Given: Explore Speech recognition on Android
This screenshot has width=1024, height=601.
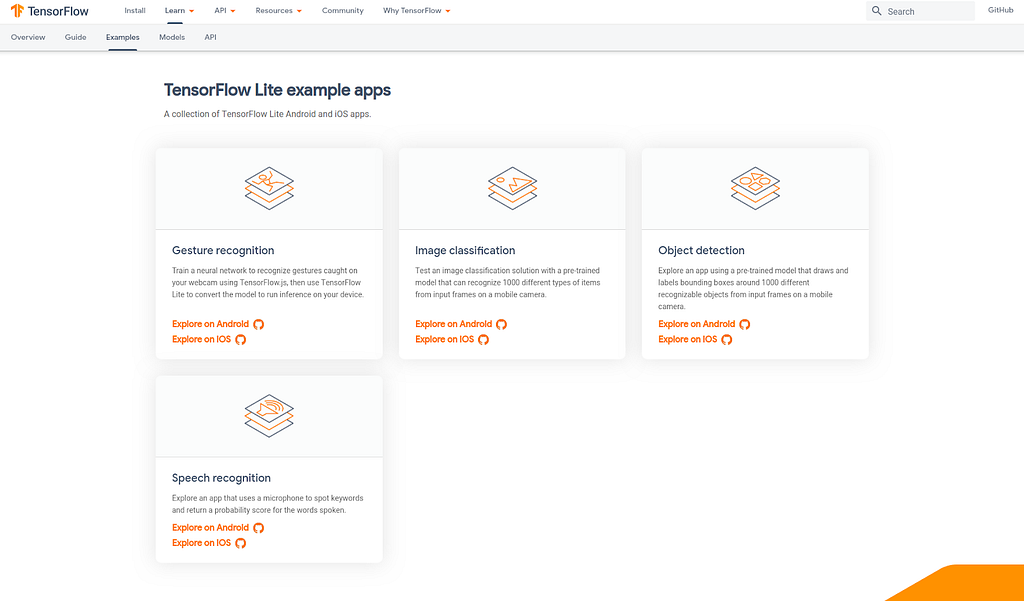Looking at the screenshot, I should [x=210, y=528].
